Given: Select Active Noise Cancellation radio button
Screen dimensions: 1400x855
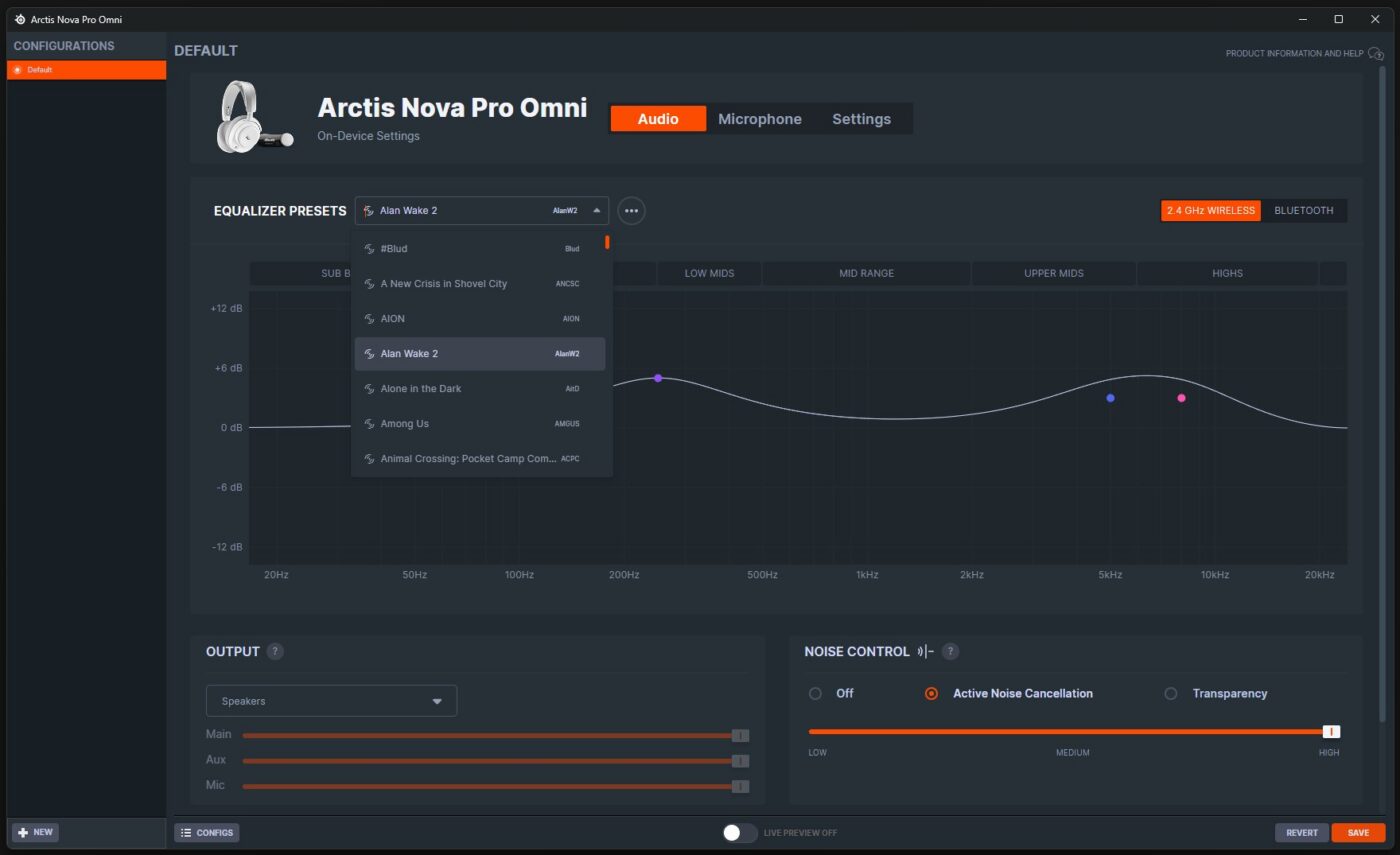Looking at the screenshot, I should pyautogui.click(x=931, y=693).
